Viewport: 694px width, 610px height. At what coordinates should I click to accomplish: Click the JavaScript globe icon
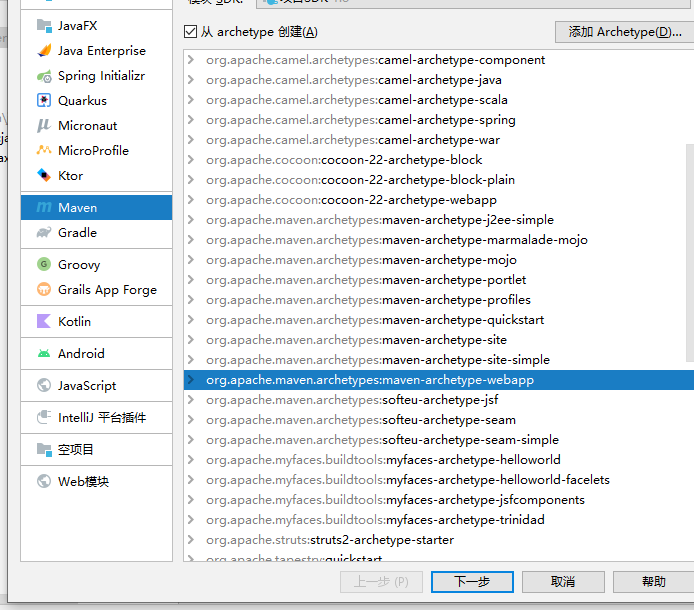click(44, 385)
